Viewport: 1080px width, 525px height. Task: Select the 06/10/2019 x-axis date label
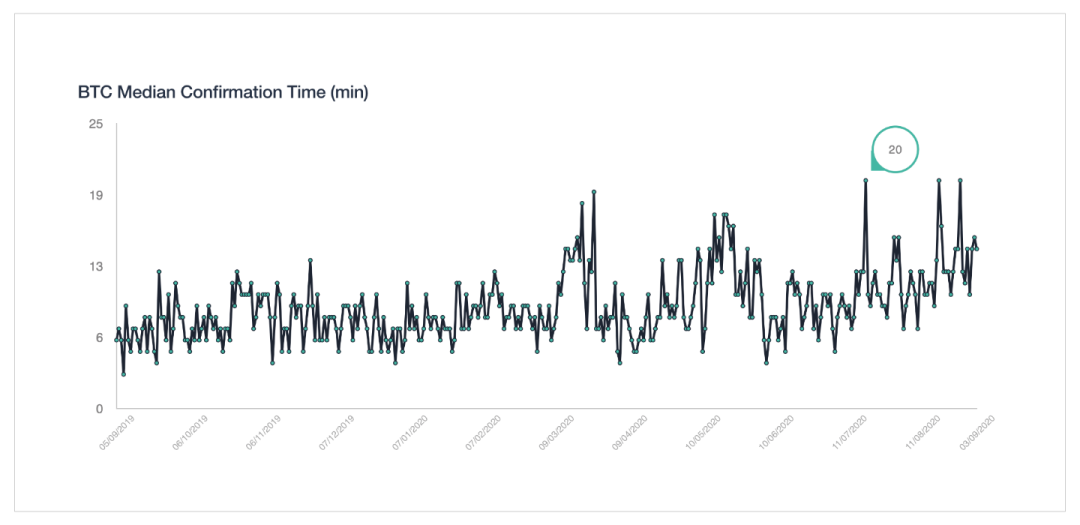click(192, 432)
